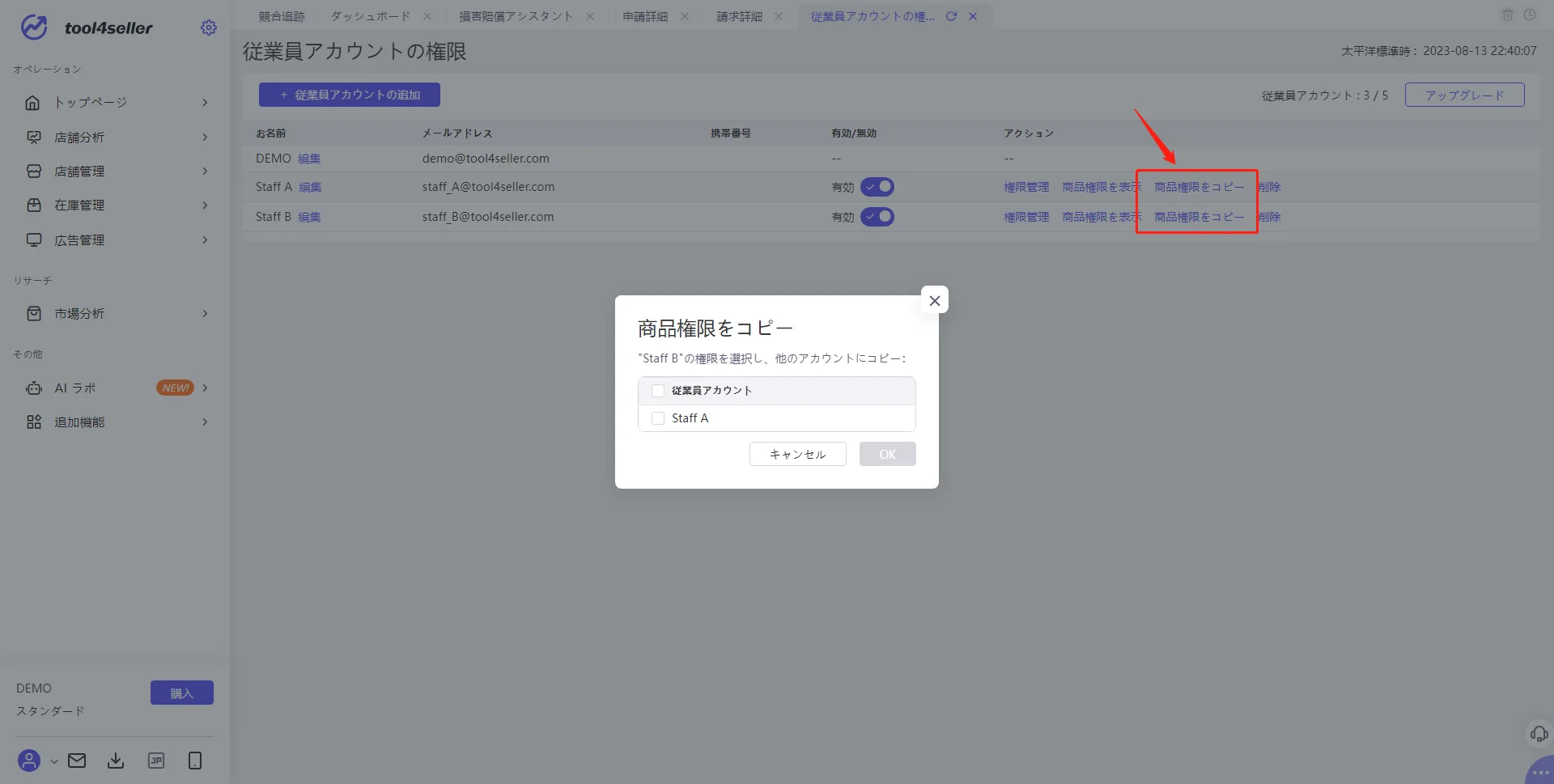Click the 購入 button
The image size is (1554, 784).
coord(182,693)
